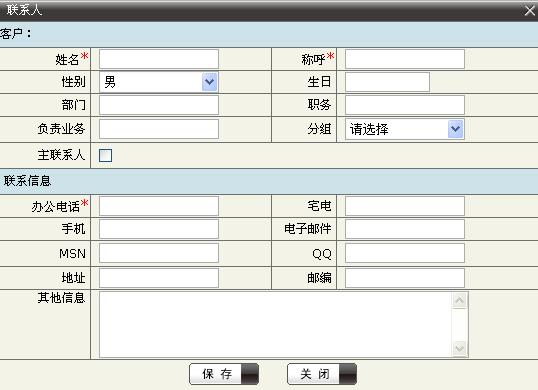Click the 保存 button
Screen dimensions: 538x390
point(224,374)
